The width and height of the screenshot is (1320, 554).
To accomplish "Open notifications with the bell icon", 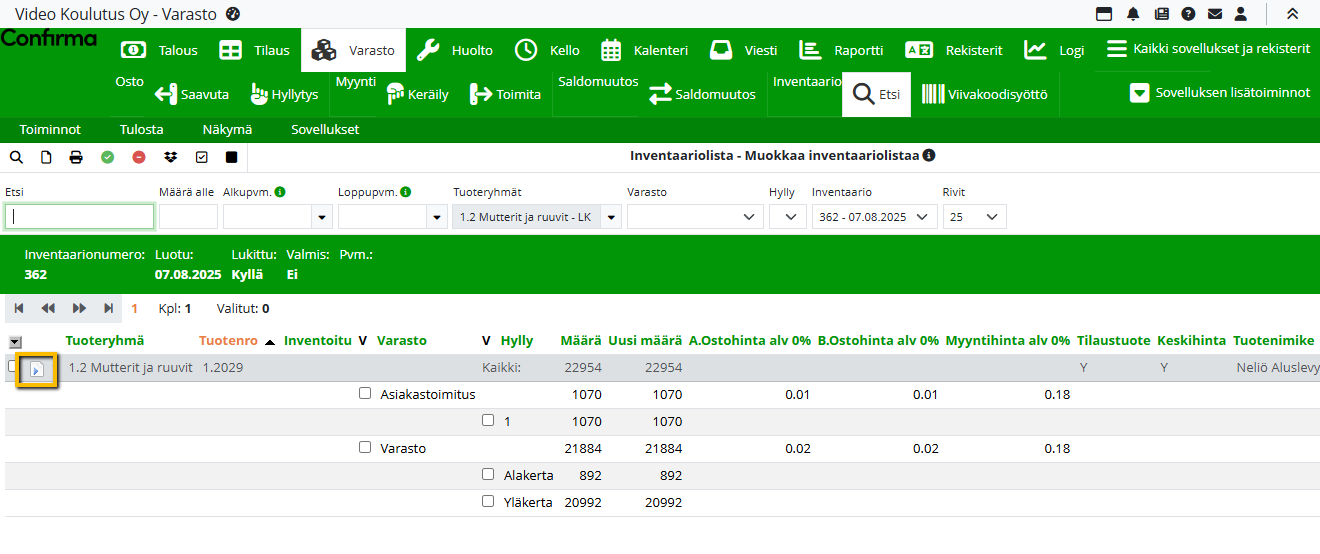I will point(1133,14).
